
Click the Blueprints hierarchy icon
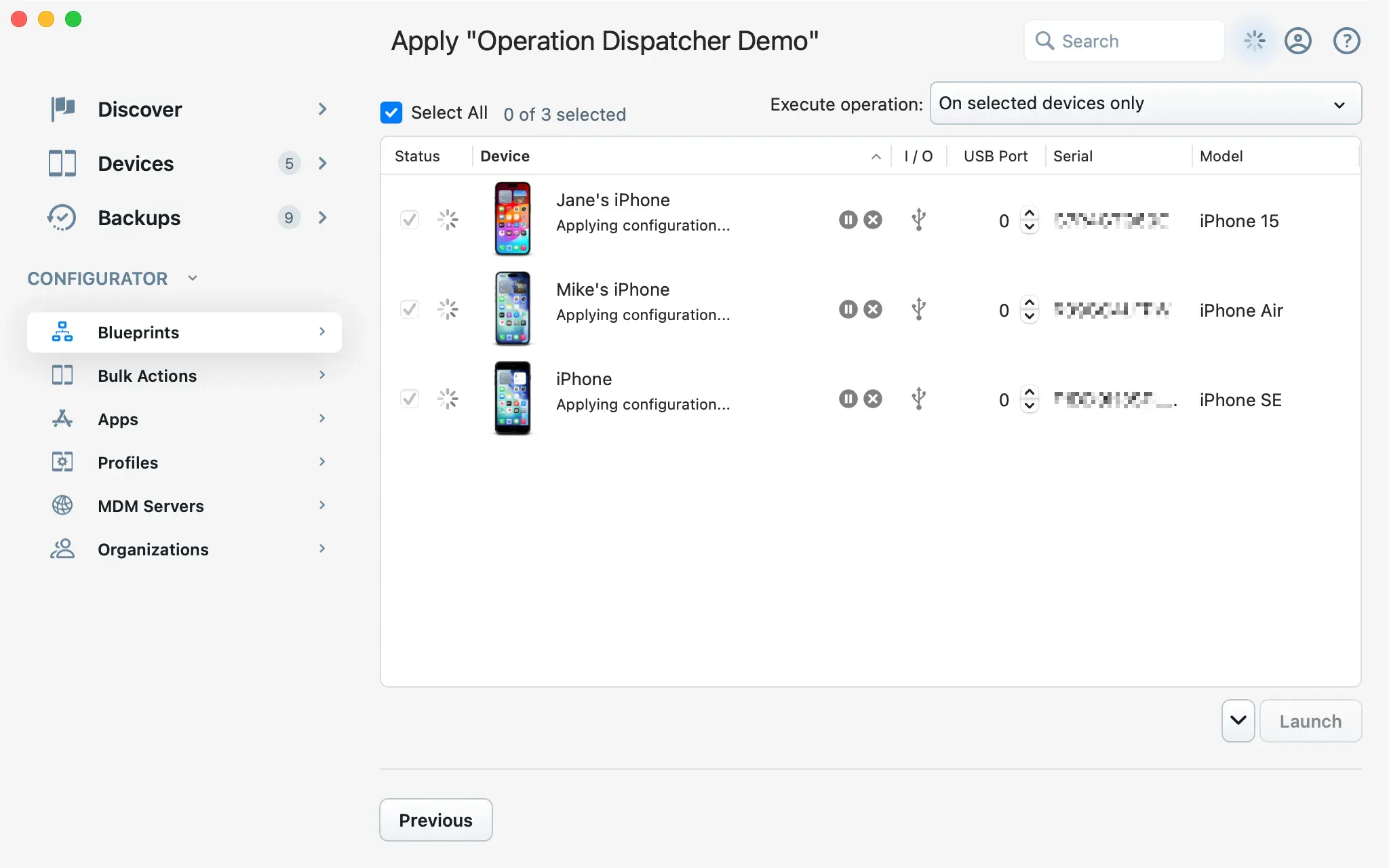click(x=62, y=332)
